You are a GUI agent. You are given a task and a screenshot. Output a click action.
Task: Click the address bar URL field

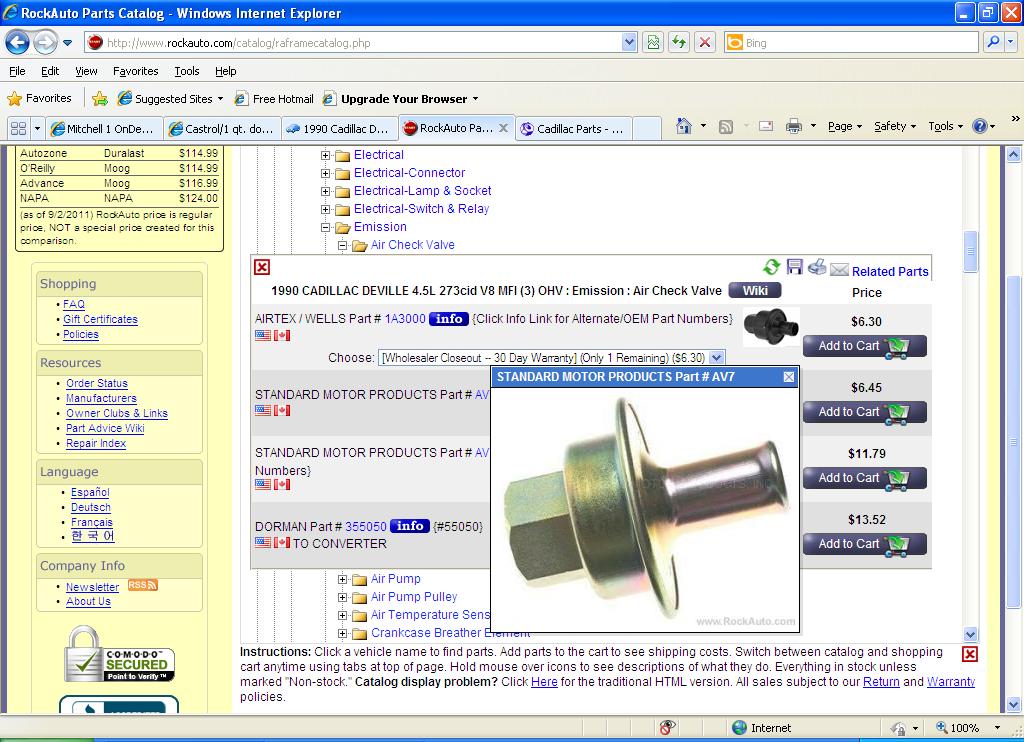tap(360, 43)
